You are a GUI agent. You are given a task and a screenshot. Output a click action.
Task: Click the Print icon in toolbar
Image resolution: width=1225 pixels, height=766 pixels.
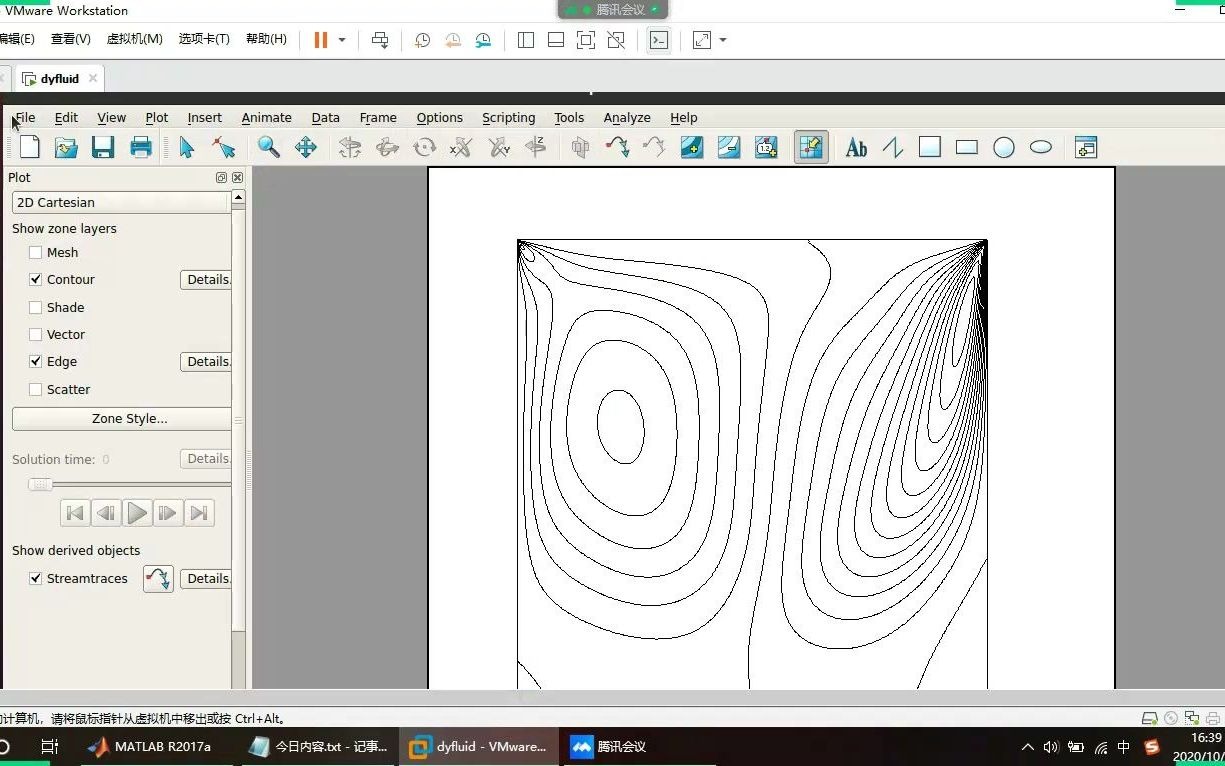[x=141, y=148]
